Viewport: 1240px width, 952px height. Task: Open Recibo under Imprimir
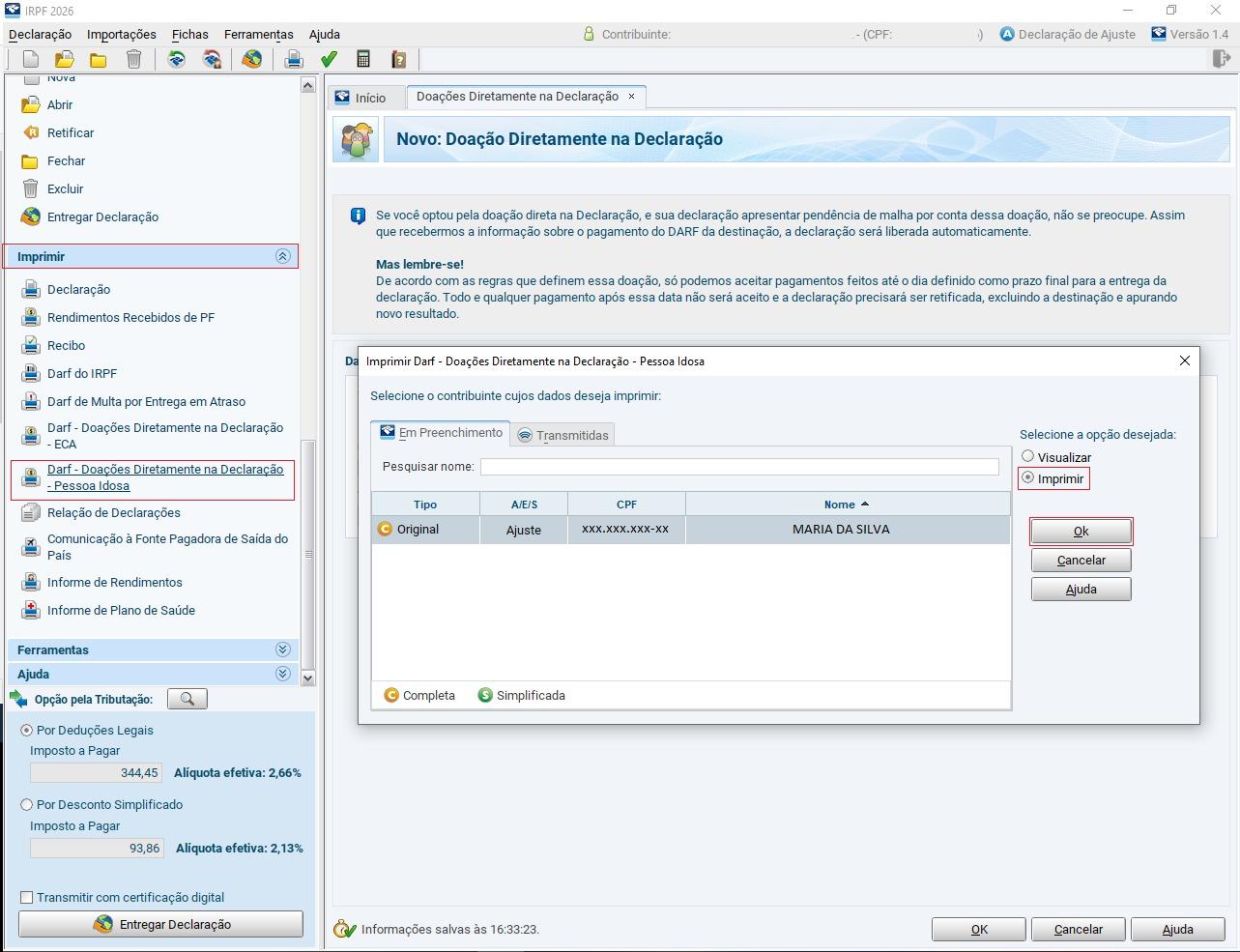pyautogui.click(x=66, y=345)
